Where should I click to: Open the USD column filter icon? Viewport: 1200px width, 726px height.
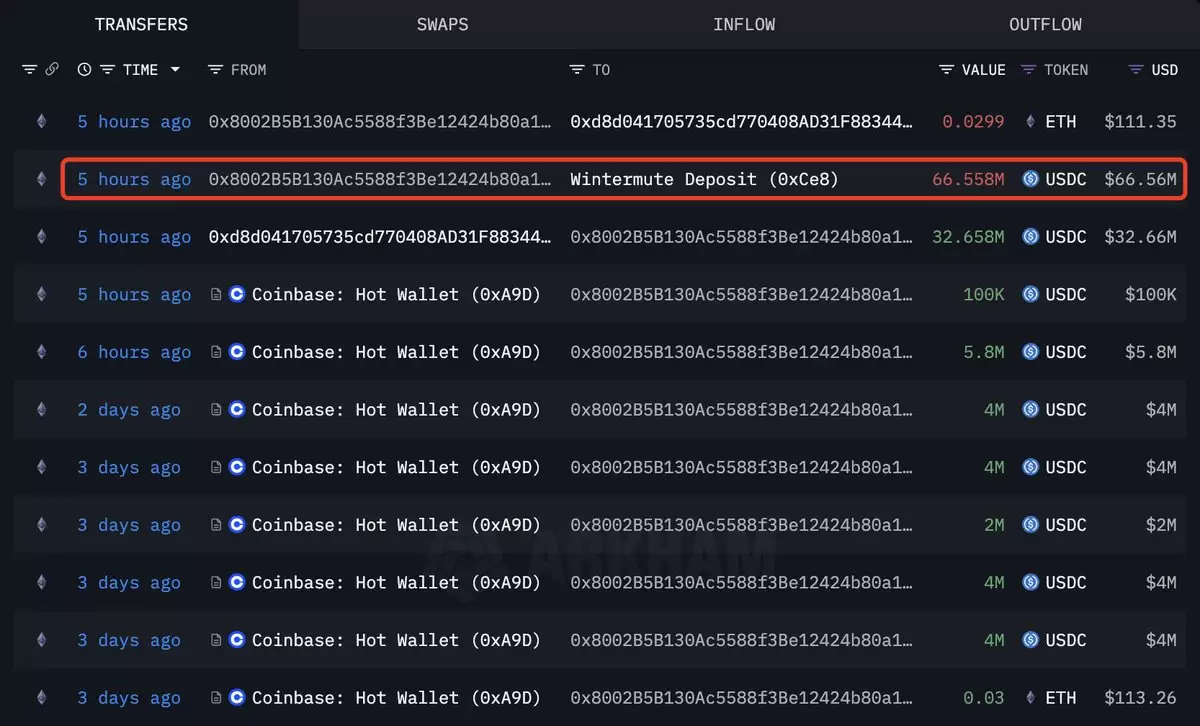coord(1136,70)
